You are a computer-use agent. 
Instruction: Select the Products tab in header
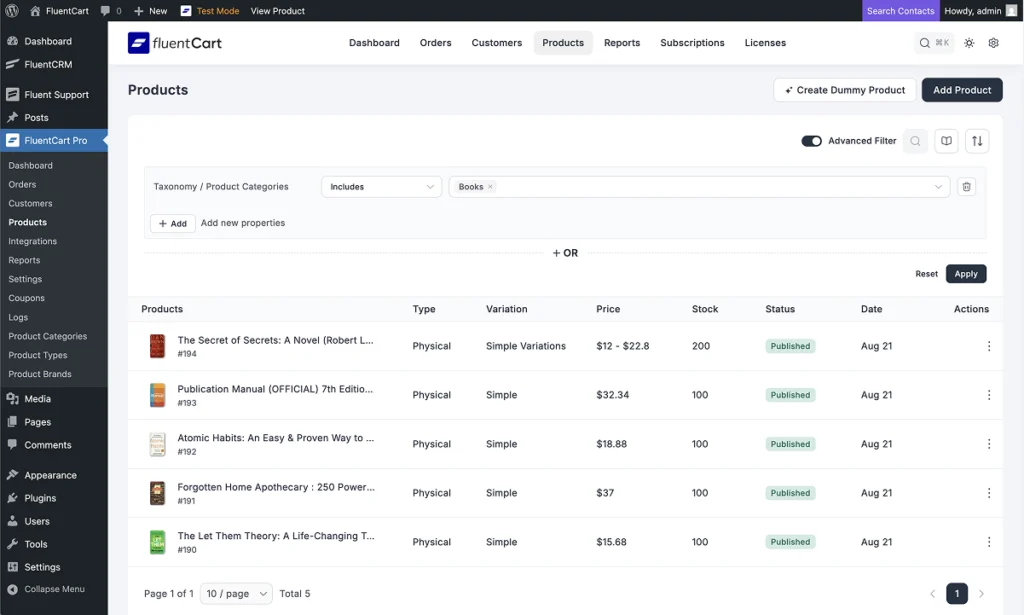tap(563, 43)
